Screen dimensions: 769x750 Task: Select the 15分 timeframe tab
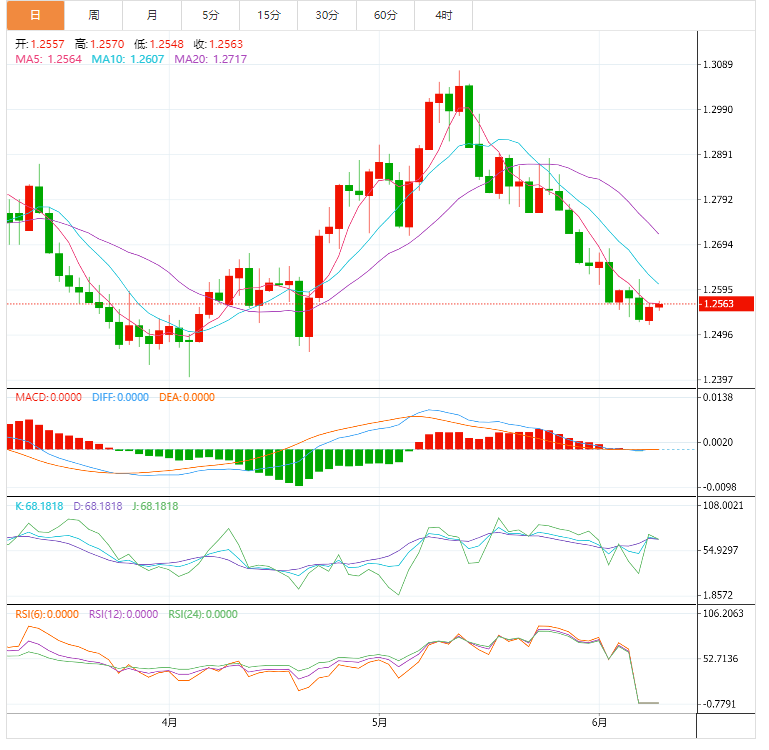[x=268, y=15]
